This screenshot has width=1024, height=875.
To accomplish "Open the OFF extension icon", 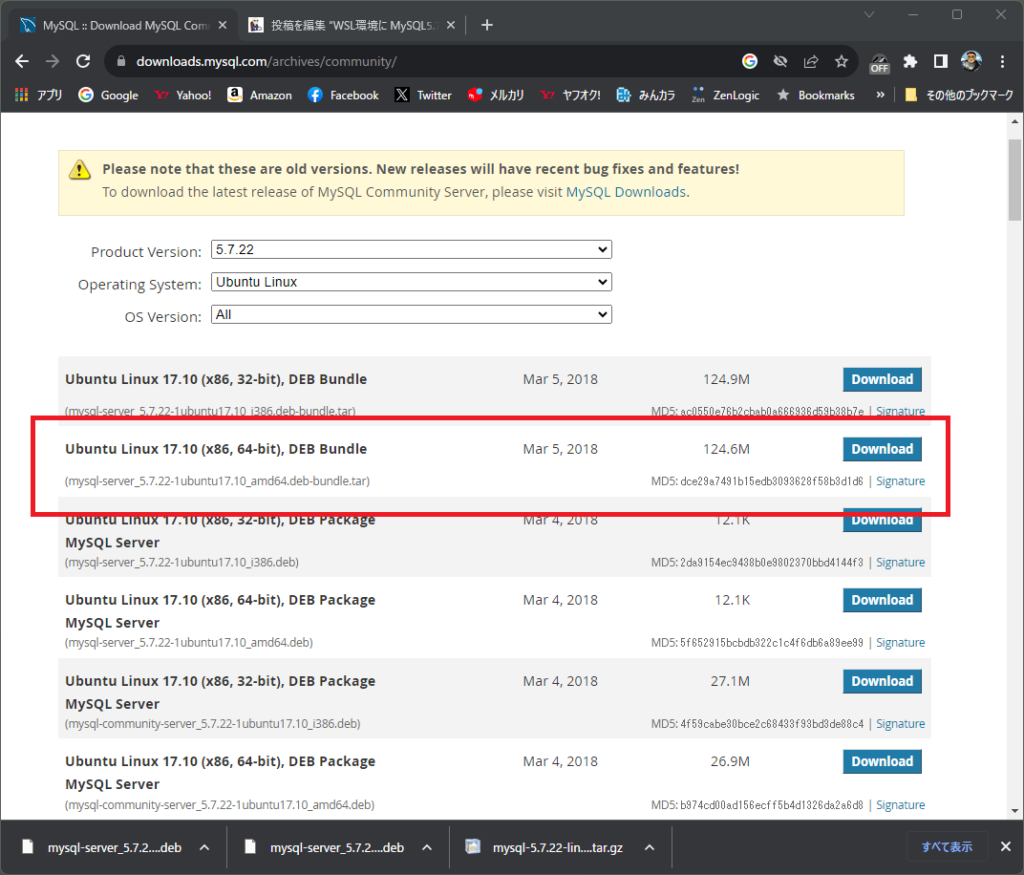I will pyautogui.click(x=880, y=63).
